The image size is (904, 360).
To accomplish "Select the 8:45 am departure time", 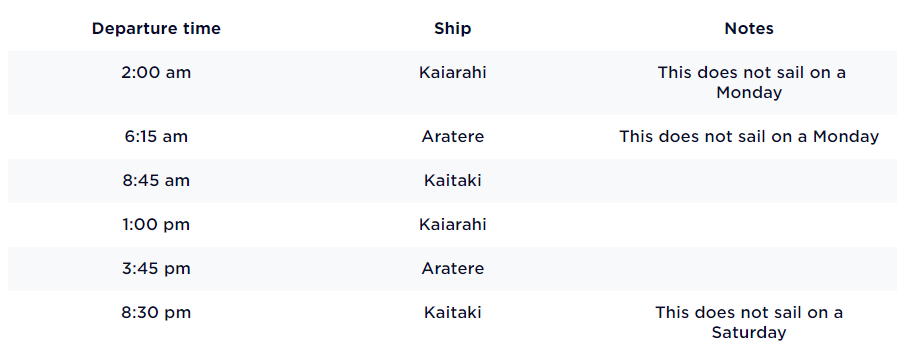I will pyautogui.click(x=156, y=181).
